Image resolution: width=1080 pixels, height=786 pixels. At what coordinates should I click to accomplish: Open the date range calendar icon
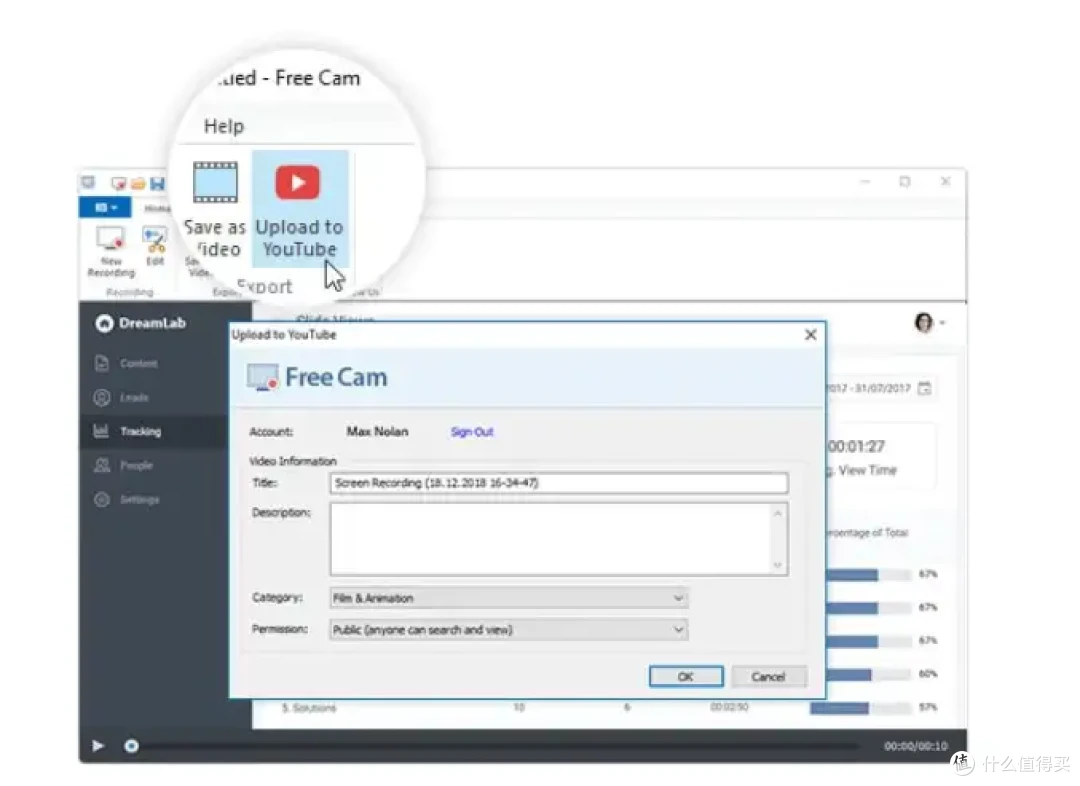[924, 389]
